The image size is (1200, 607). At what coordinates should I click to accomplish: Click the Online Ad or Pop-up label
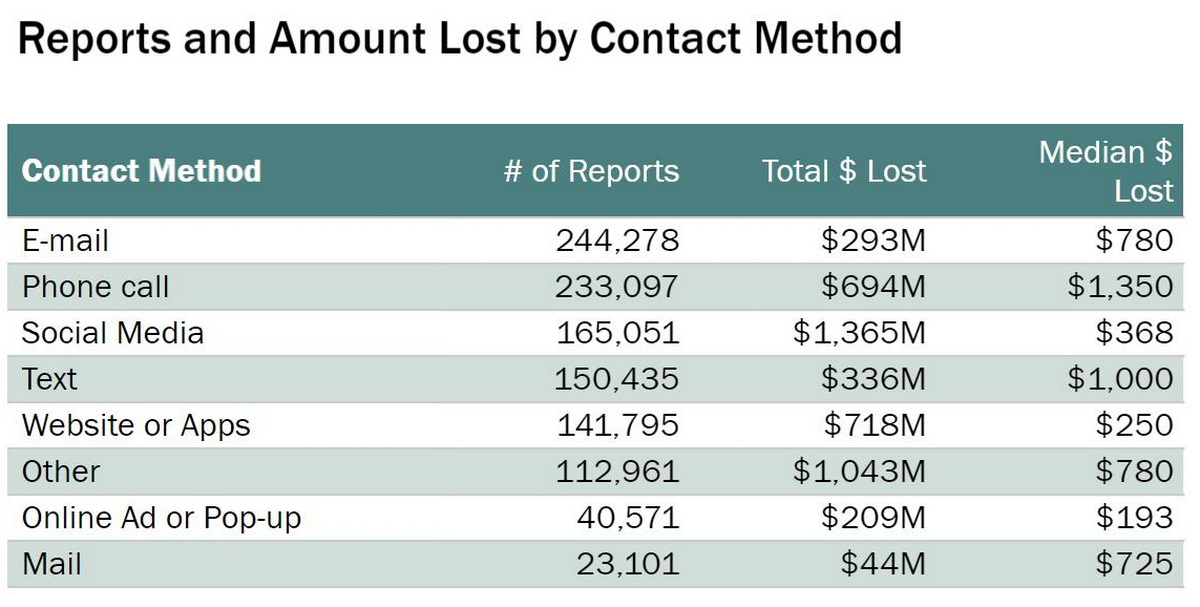[161, 518]
